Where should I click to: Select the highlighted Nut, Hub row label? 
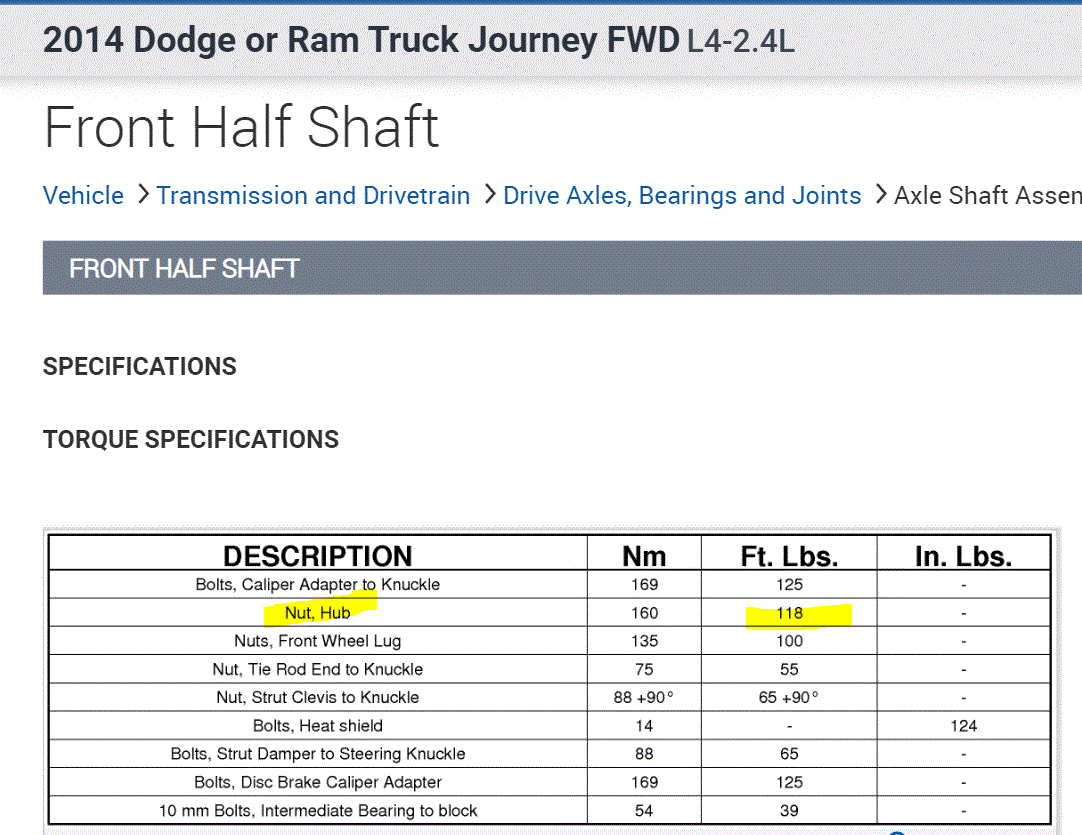(317, 612)
